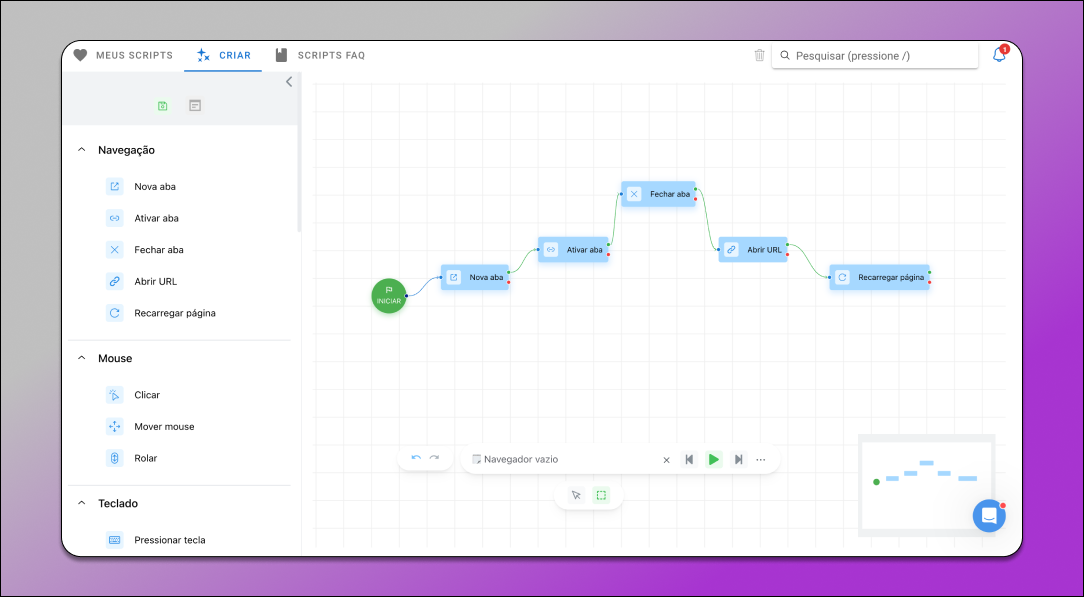Open the Navegador vazio browser selector
1084x597 pixels.
tap(563, 459)
